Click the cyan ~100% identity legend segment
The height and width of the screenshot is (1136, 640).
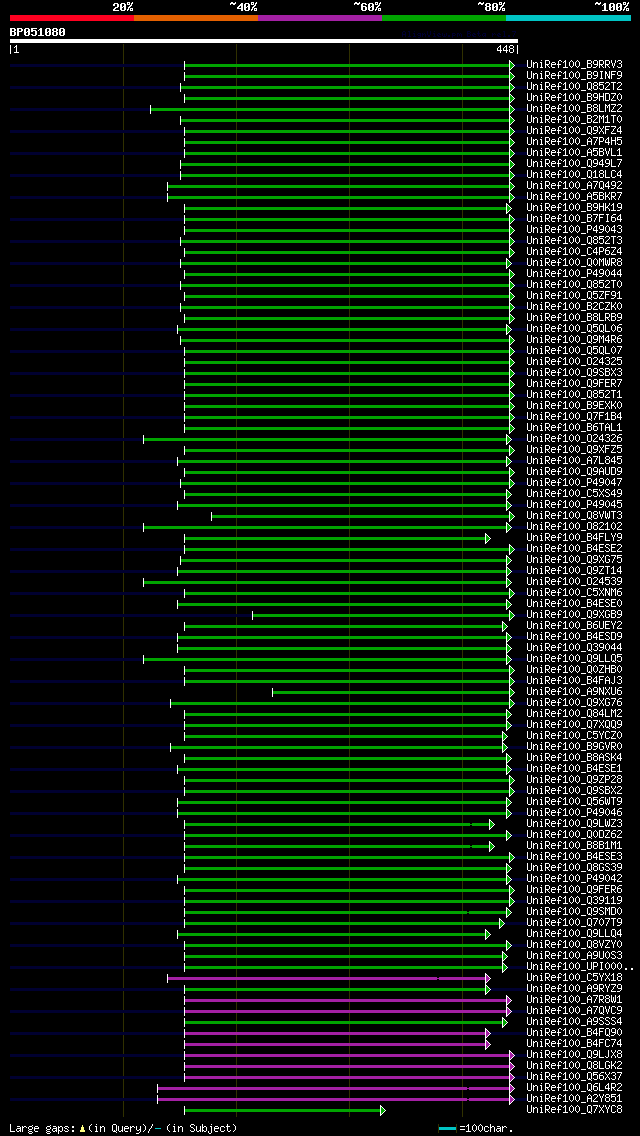point(568,17)
